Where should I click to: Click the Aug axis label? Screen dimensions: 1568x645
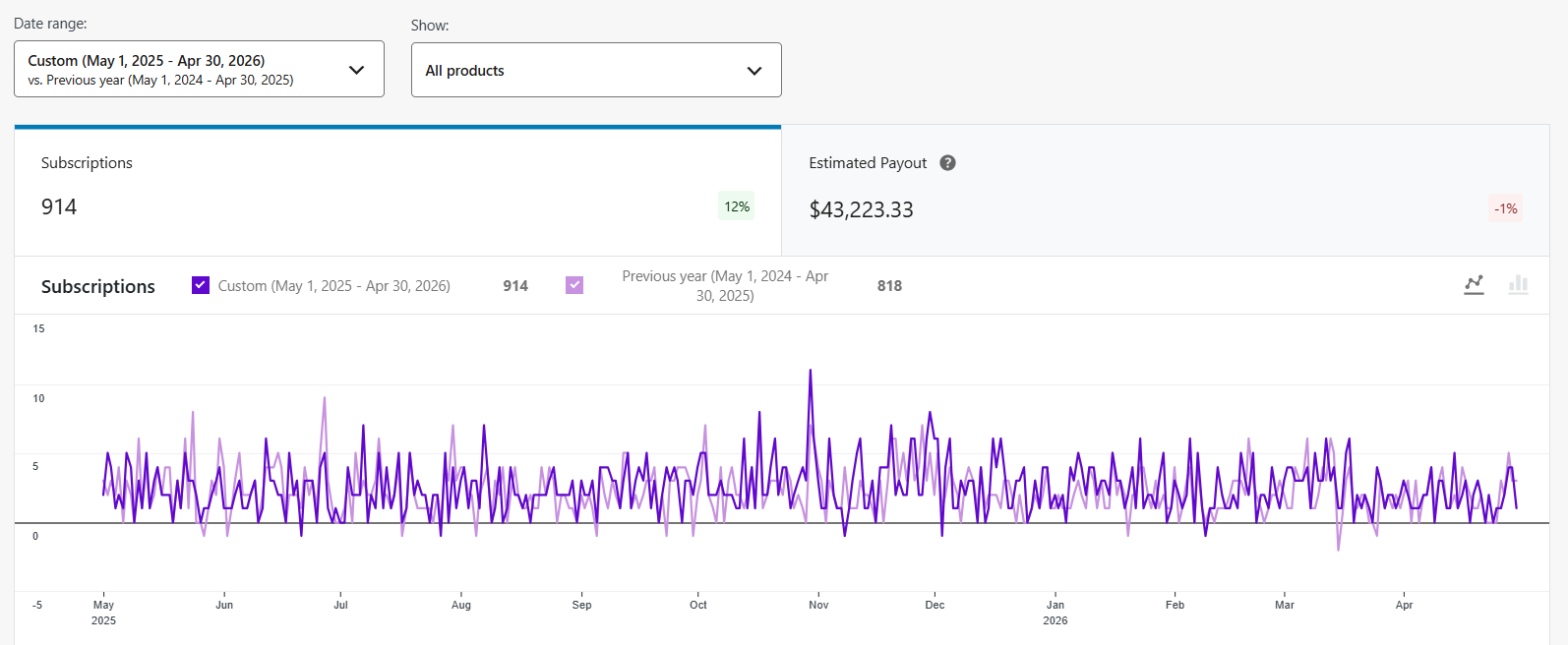pyautogui.click(x=461, y=605)
